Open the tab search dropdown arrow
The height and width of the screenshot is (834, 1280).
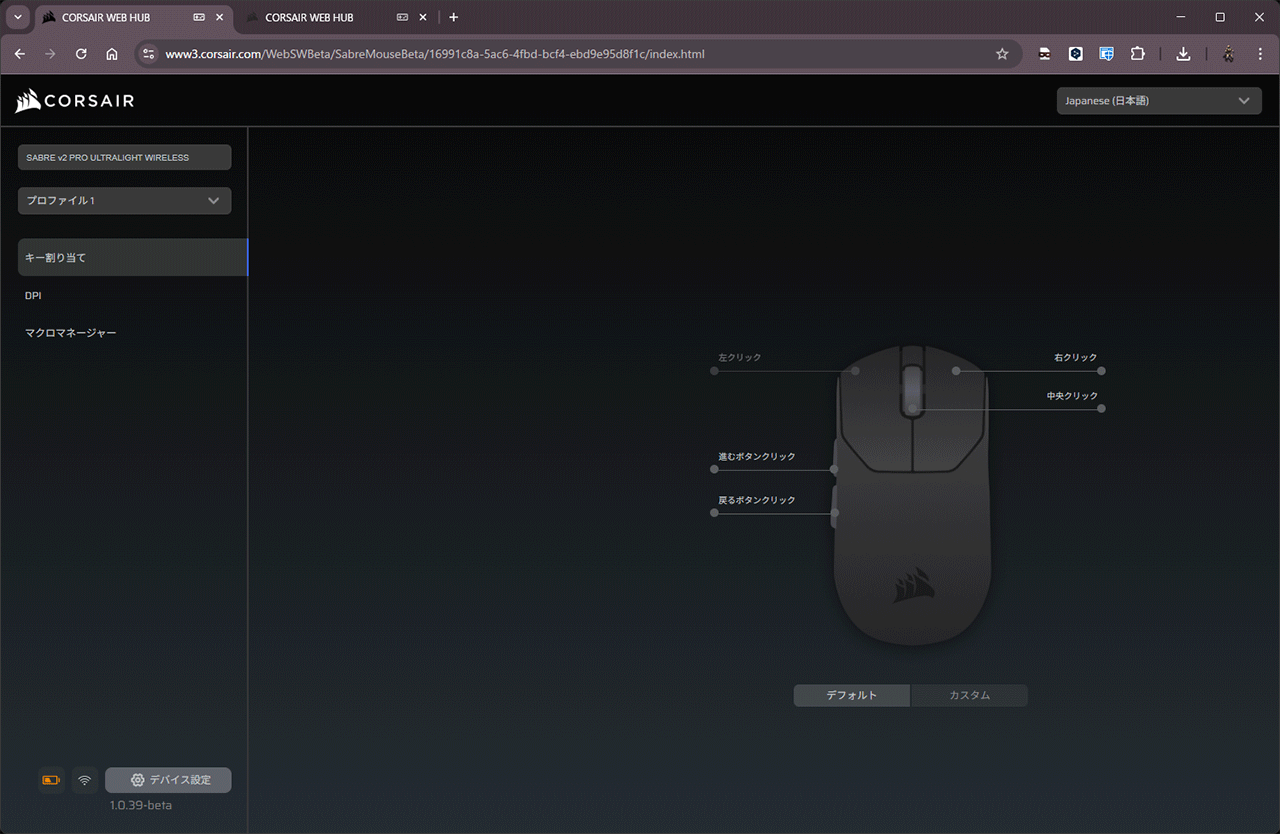[x=17, y=17]
